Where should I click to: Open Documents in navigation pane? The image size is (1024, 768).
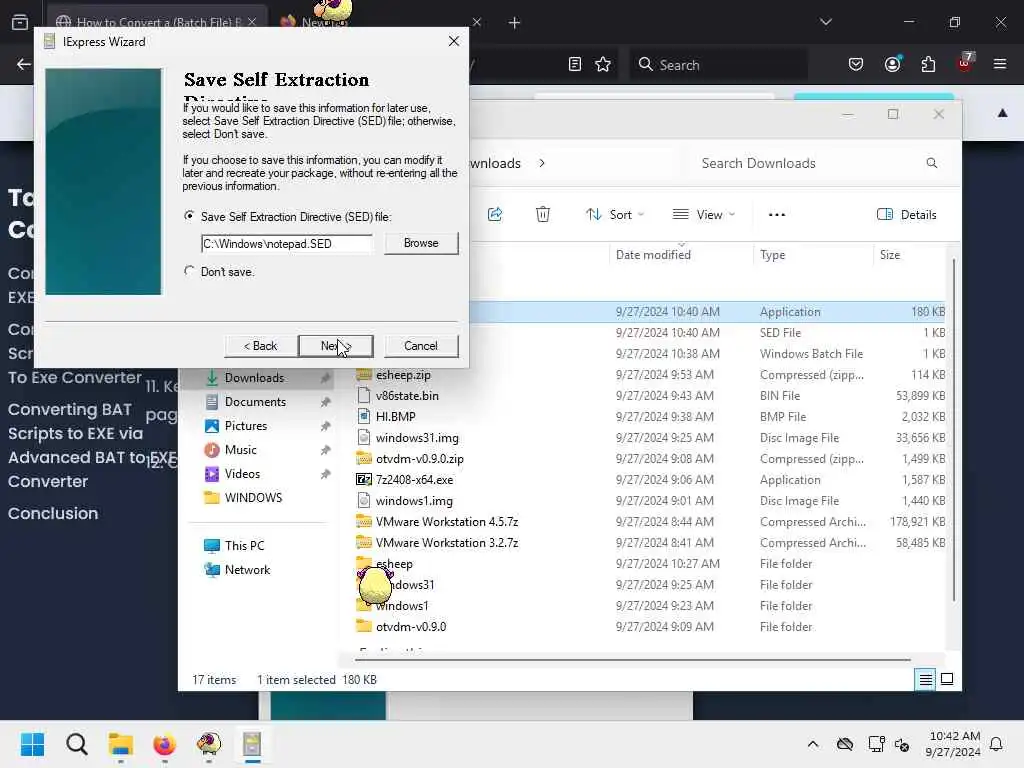click(x=255, y=402)
